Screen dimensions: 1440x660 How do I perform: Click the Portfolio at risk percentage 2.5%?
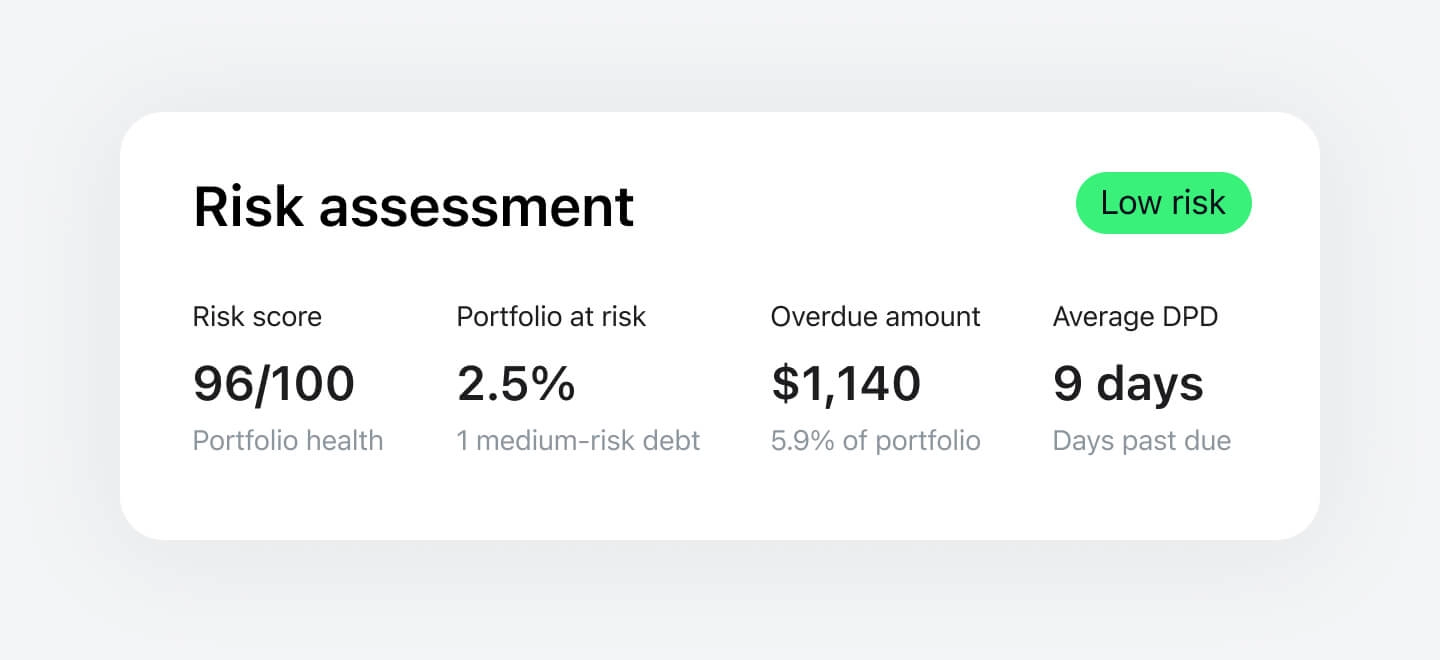pyautogui.click(x=516, y=383)
